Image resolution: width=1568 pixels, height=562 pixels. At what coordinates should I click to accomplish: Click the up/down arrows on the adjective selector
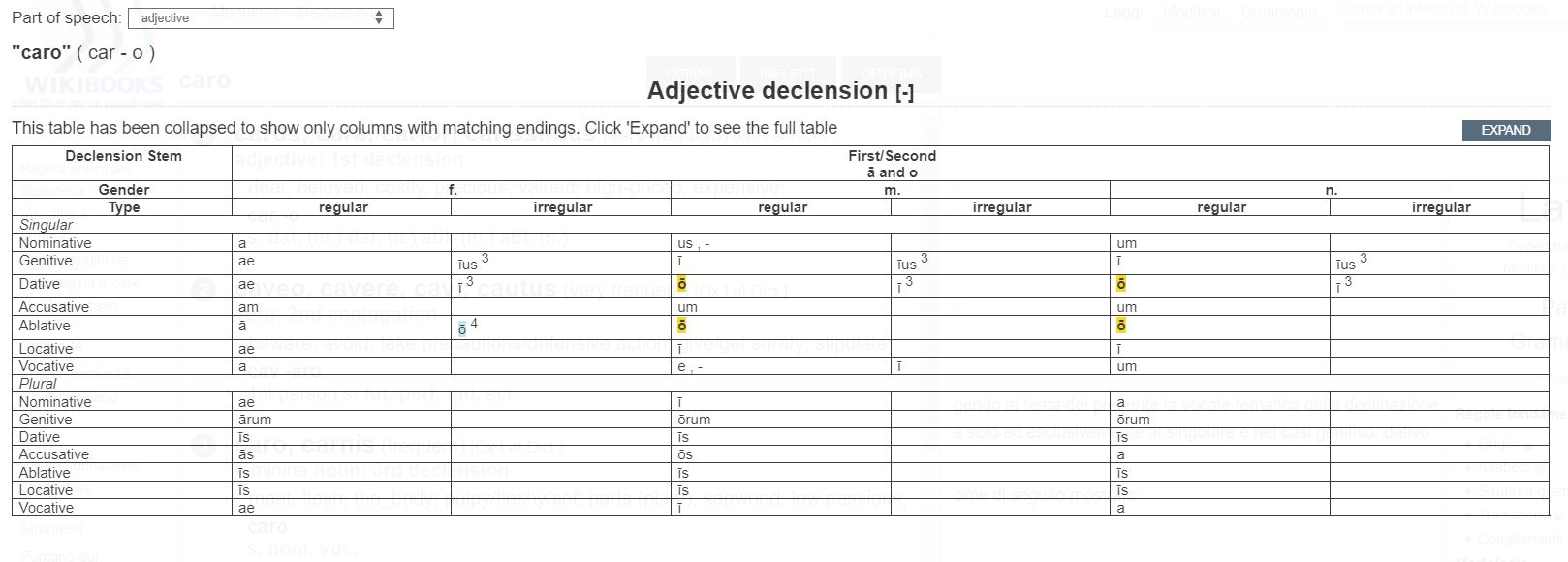click(380, 17)
